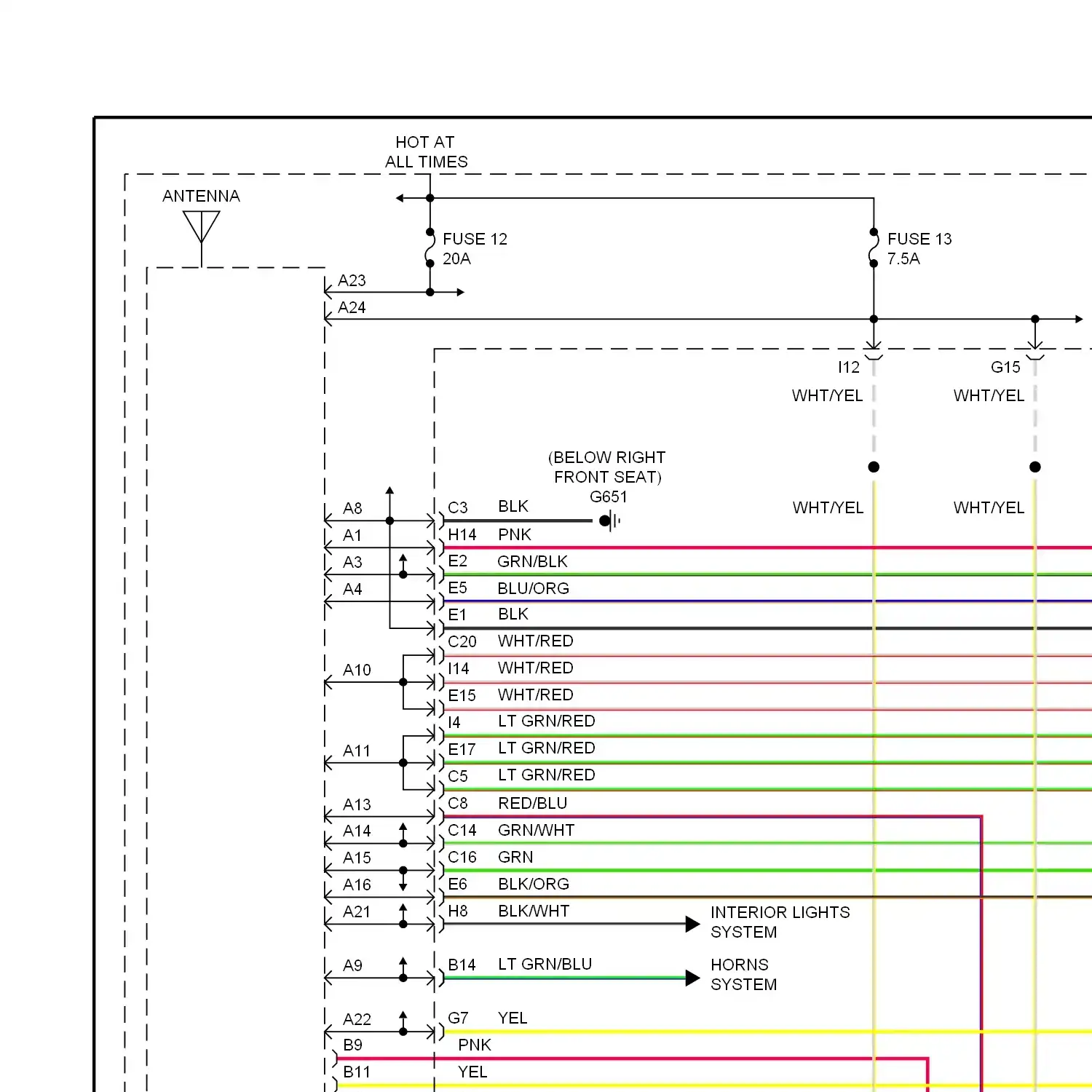Select pin label A11
Viewport: 1092px width, 1092px height.
357,751
